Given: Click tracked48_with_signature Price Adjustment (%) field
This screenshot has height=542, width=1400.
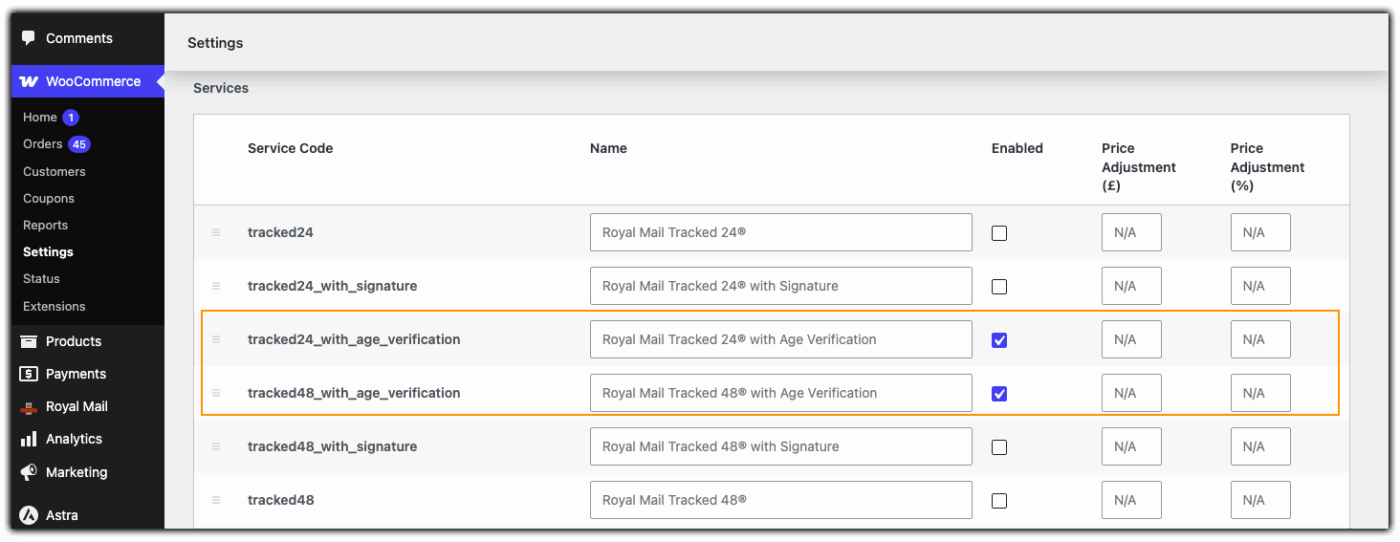Looking at the screenshot, I should [1261, 446].
